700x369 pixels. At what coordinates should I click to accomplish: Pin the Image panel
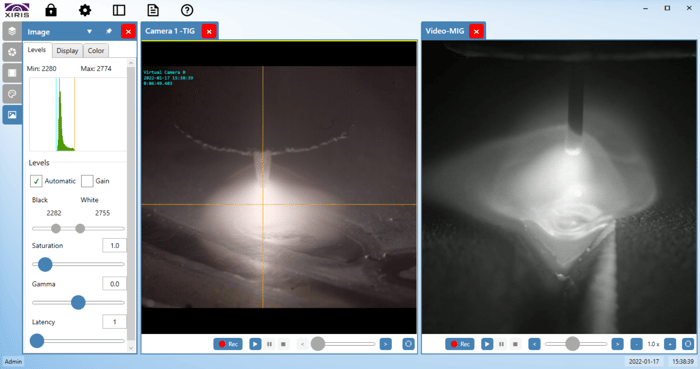coord(108,31)
